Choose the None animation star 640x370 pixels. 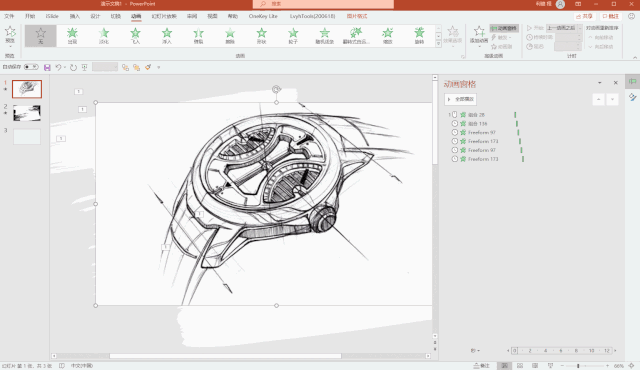[40, 35]
